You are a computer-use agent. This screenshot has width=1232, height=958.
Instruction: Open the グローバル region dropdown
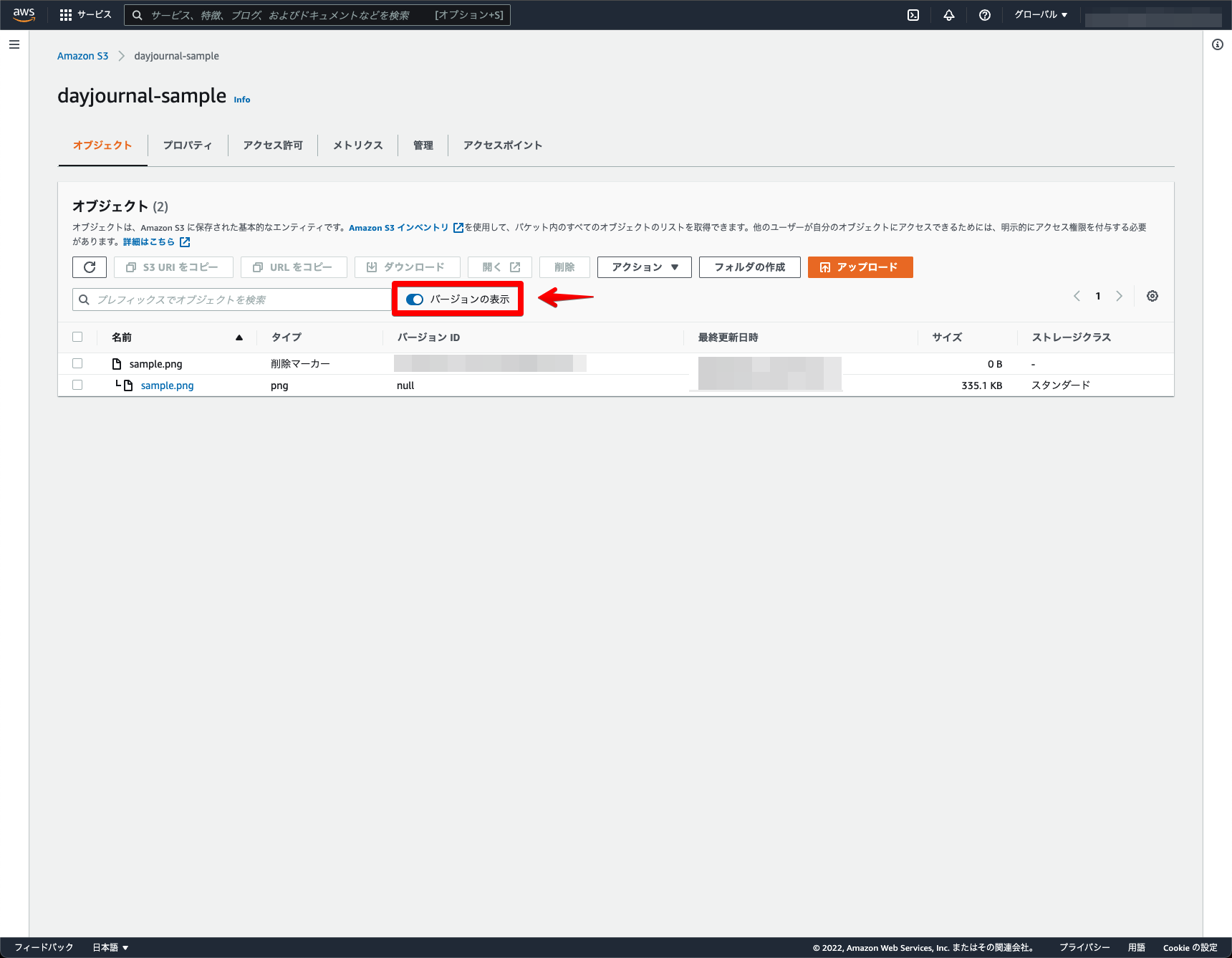[x=1041, y=15]
